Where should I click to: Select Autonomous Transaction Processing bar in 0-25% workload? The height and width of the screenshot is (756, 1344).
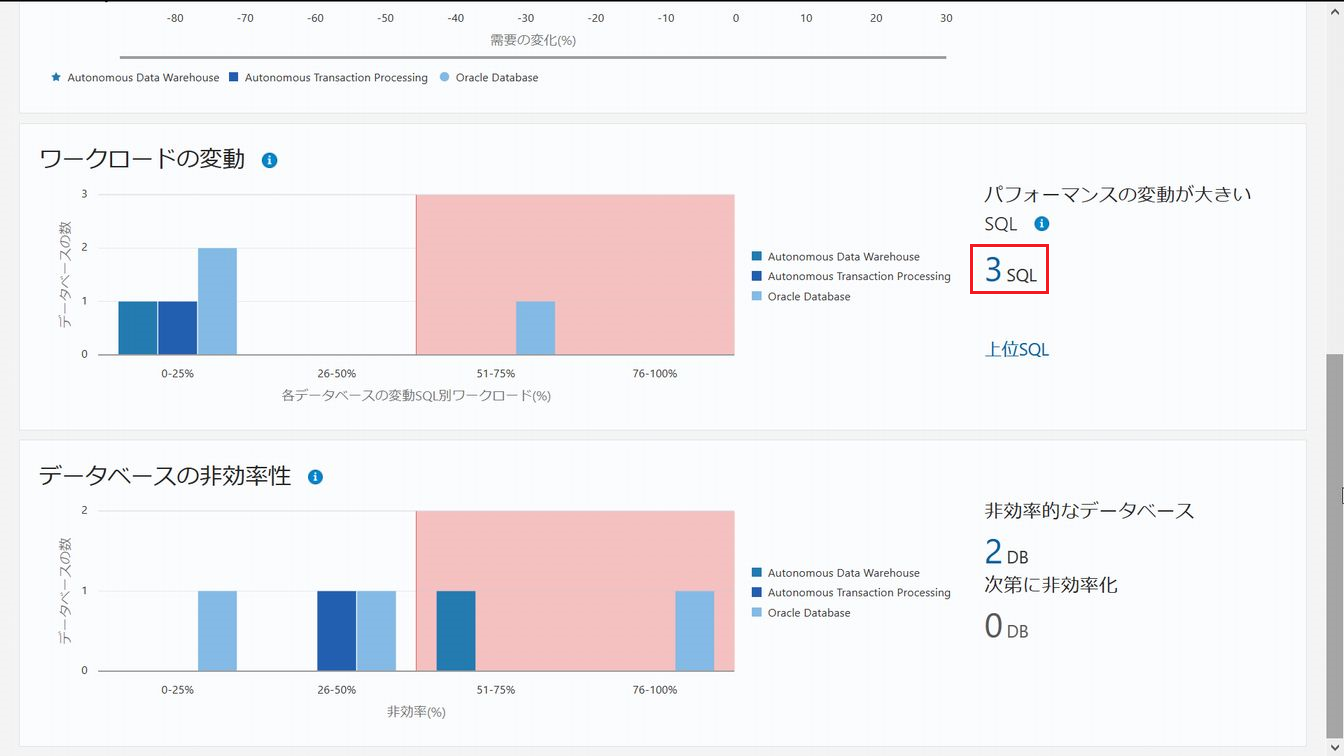tap(177, 328)
